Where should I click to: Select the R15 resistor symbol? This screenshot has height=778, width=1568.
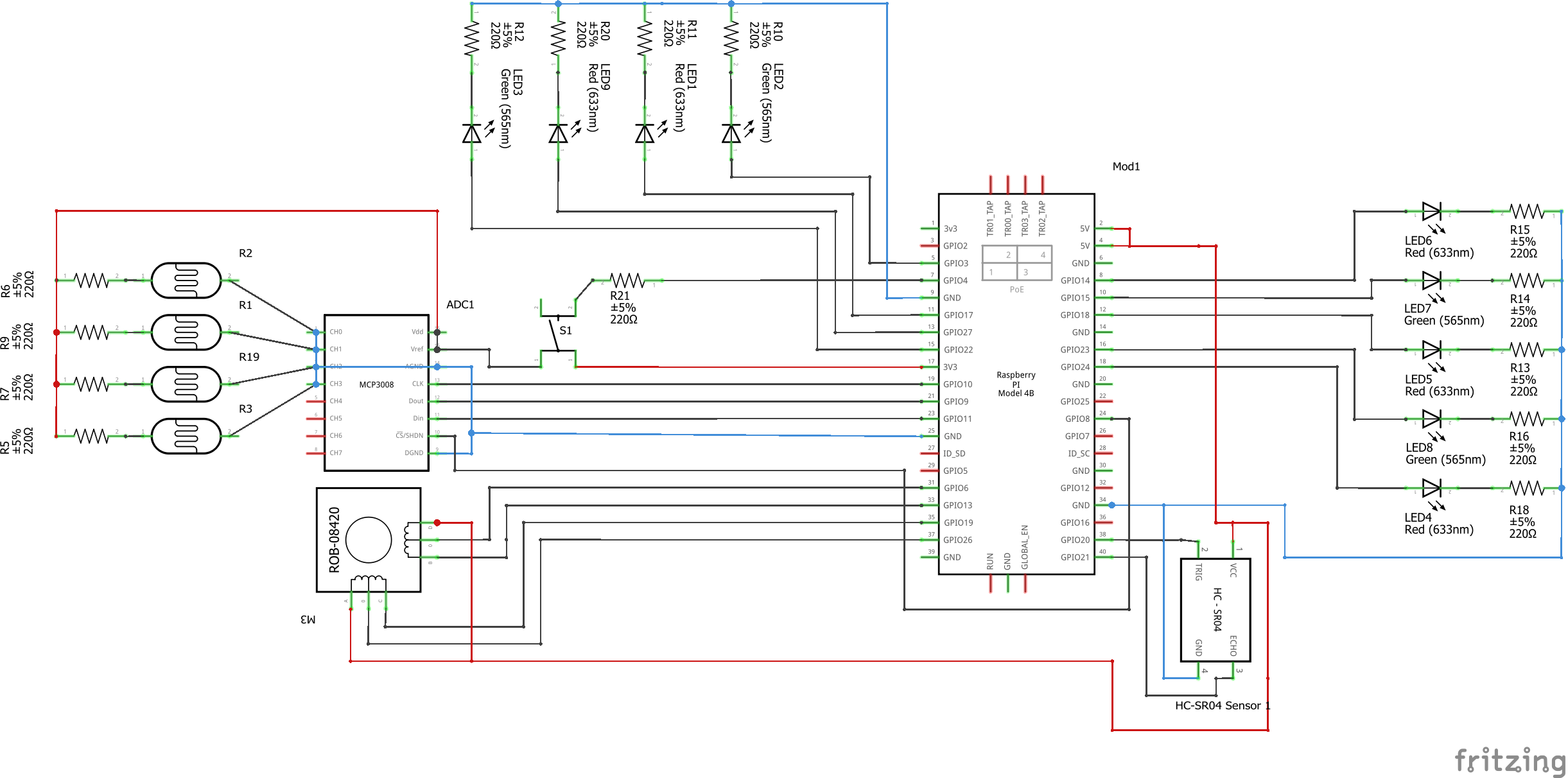[x=1526, y=211]
